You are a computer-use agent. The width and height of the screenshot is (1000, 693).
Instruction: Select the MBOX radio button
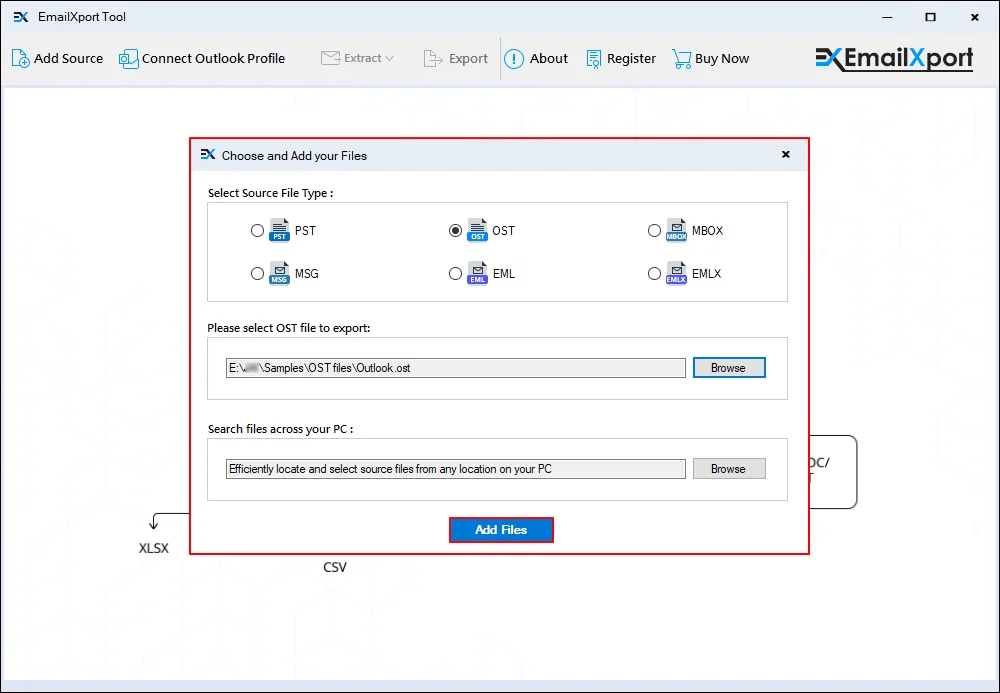click(x=654, y=230)
